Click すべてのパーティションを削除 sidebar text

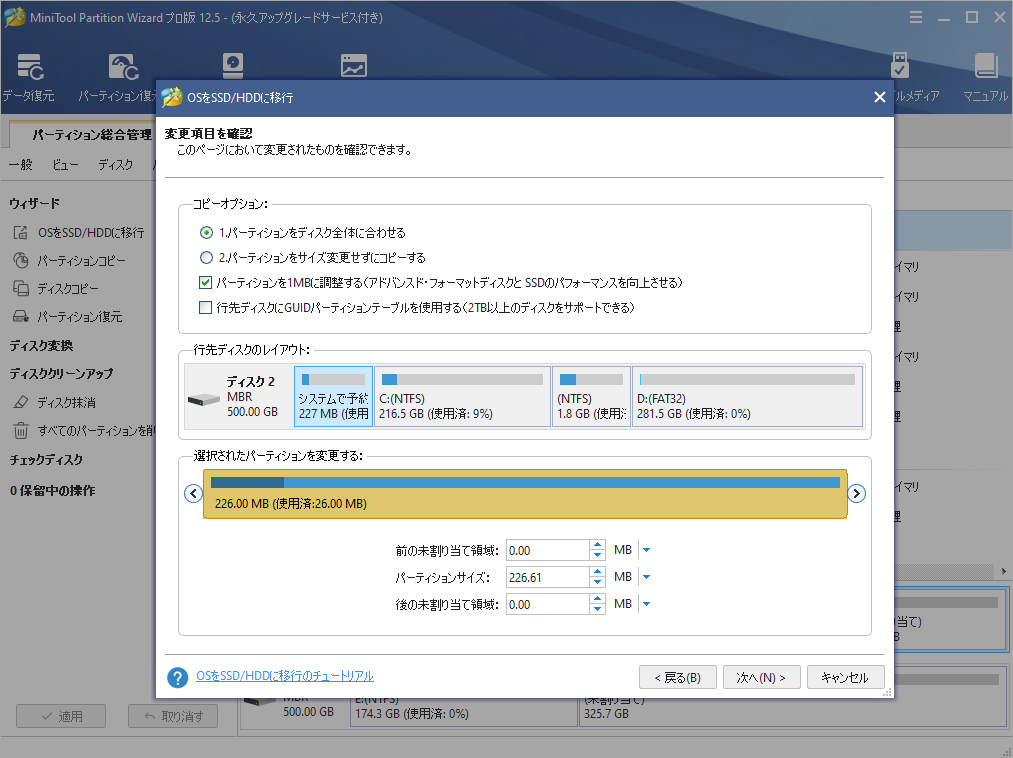coord(96,430)
